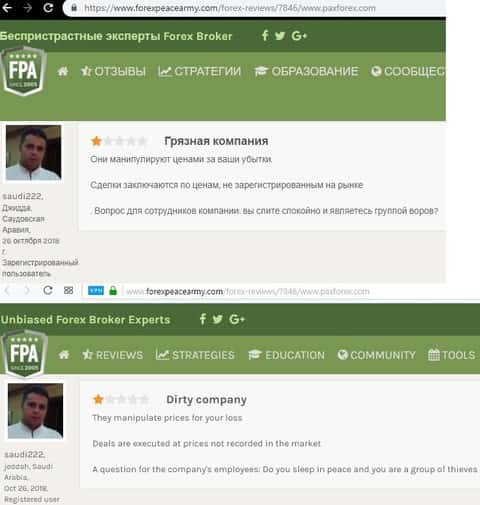The image size is (480, 505).
Task: Open the TOOLS menu
Action: pyautogui.click(x=452, y=355)
